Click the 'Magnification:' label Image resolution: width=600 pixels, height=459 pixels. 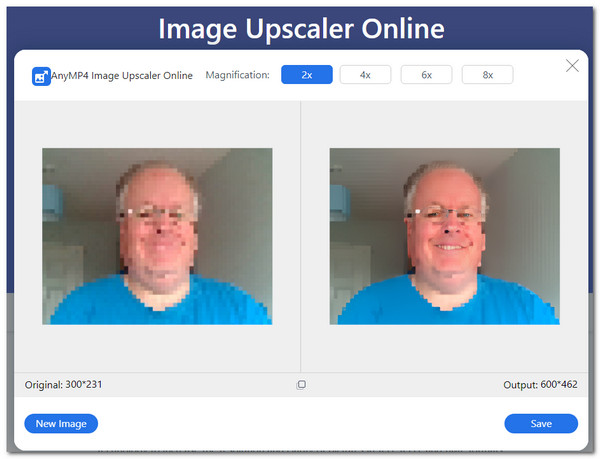tap(238, 75)
